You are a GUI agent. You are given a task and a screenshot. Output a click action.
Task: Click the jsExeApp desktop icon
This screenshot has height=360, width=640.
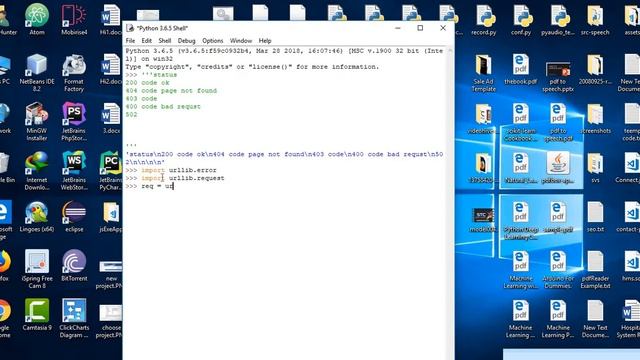tap(111, 216)
